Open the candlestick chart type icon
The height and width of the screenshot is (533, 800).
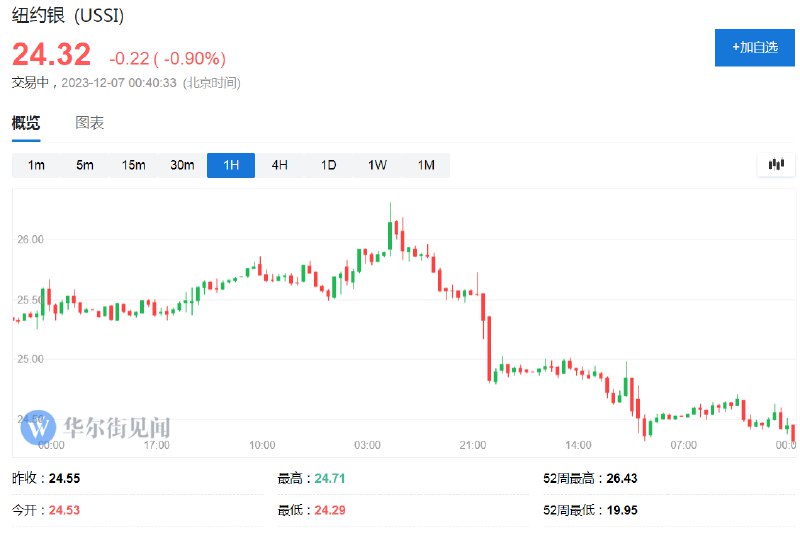(x=776, y=165)
